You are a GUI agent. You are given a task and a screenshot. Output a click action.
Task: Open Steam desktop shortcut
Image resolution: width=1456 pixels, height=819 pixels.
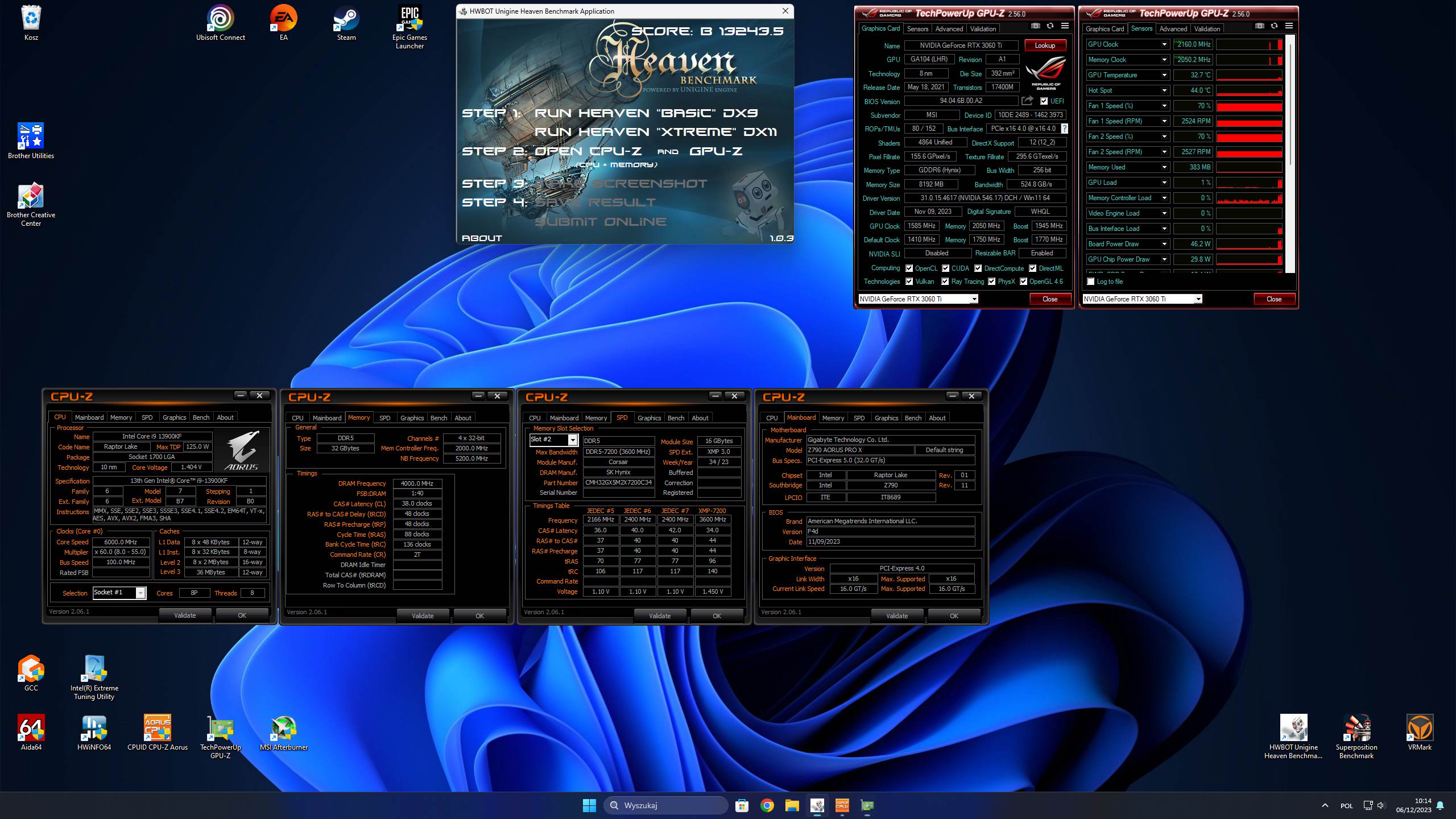pos(346,23)
